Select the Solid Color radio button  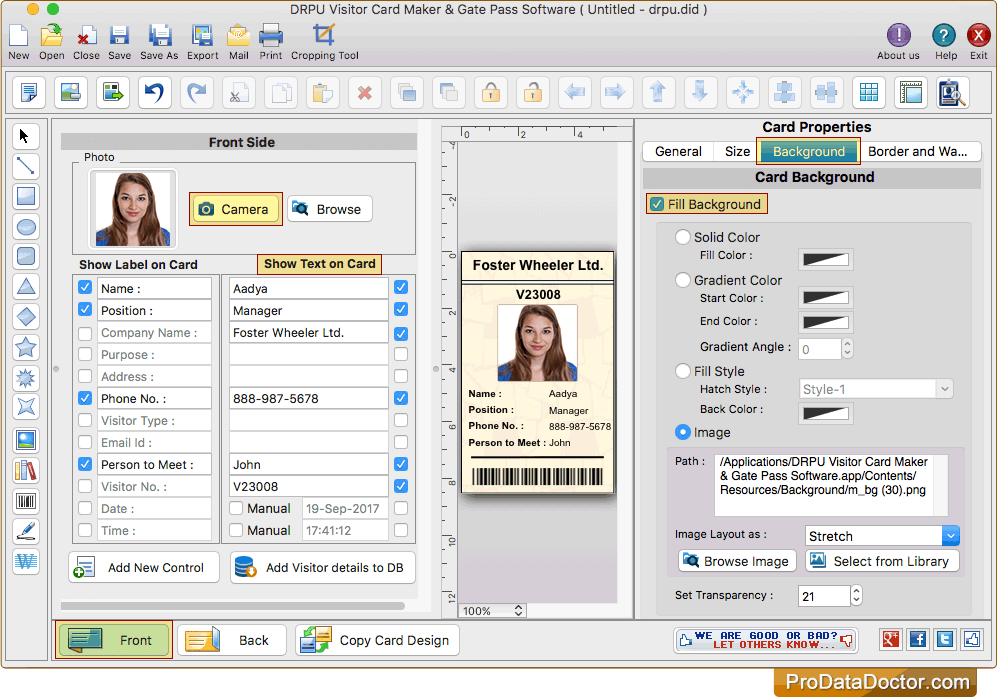(x=682, y=237)
